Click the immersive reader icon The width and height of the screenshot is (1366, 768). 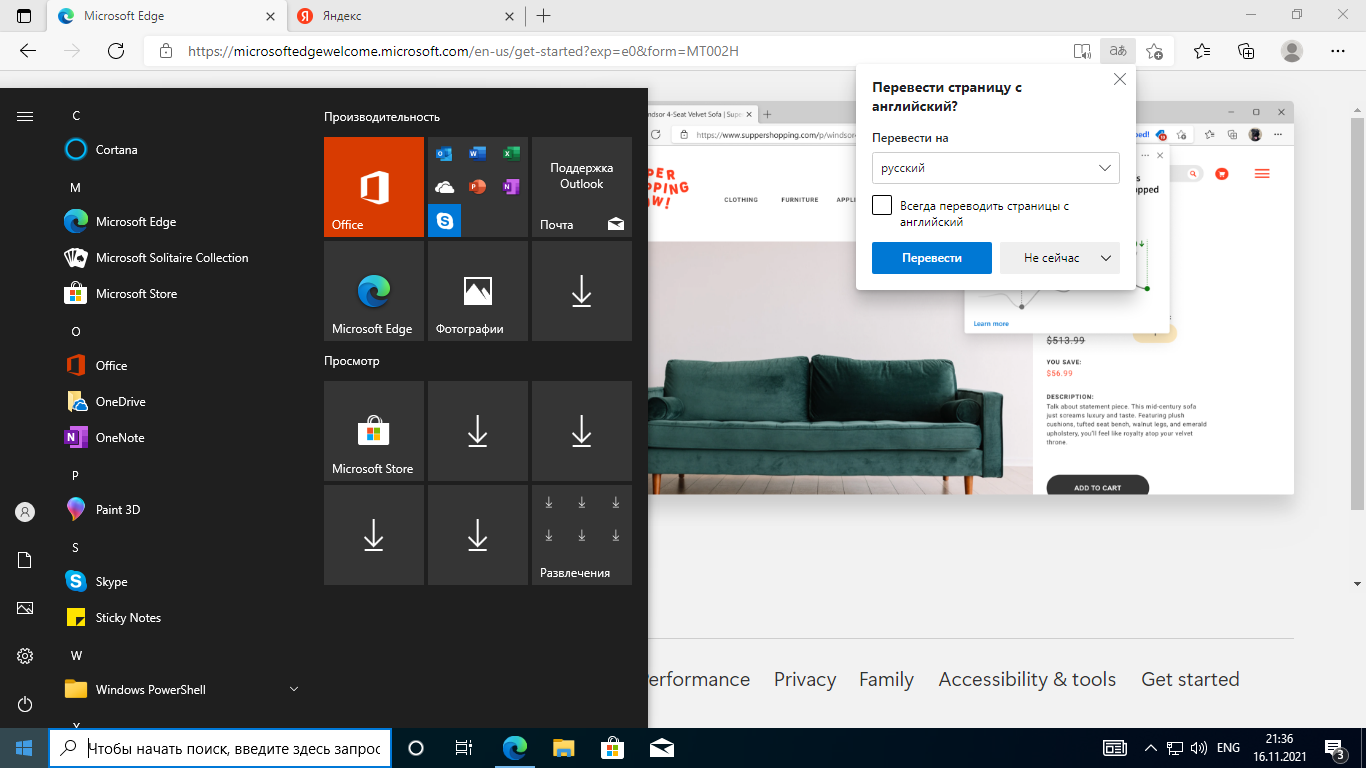click(1081, 51)
